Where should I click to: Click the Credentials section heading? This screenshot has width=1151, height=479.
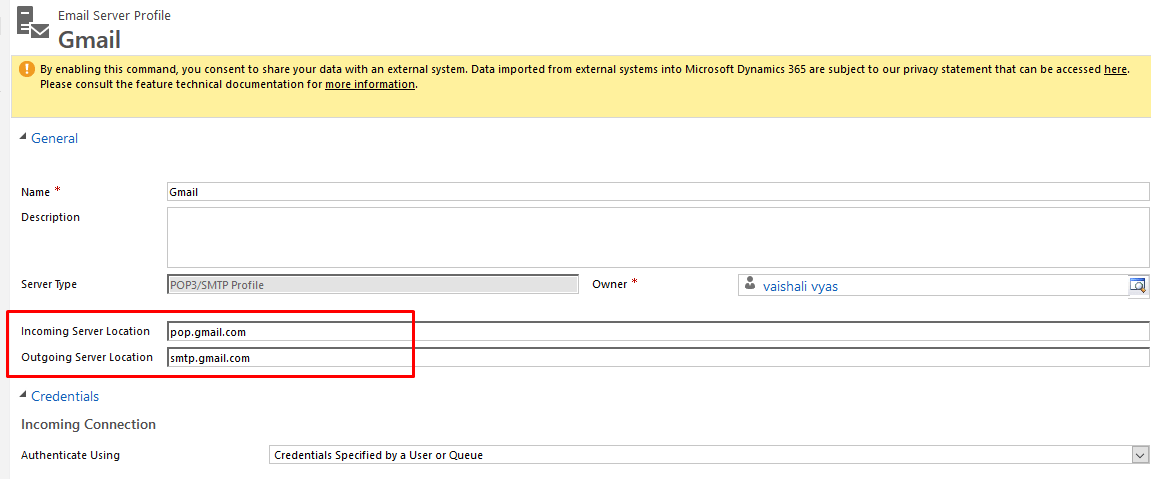click(x=65, y=396)
